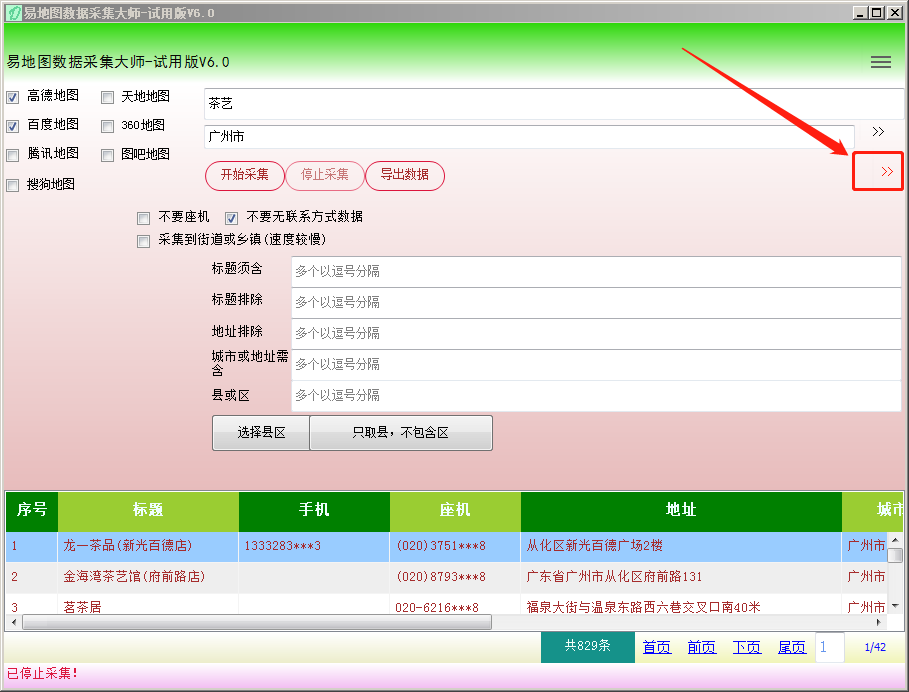
Task: Sort by the 手机 column header
Action: point(314,510)
